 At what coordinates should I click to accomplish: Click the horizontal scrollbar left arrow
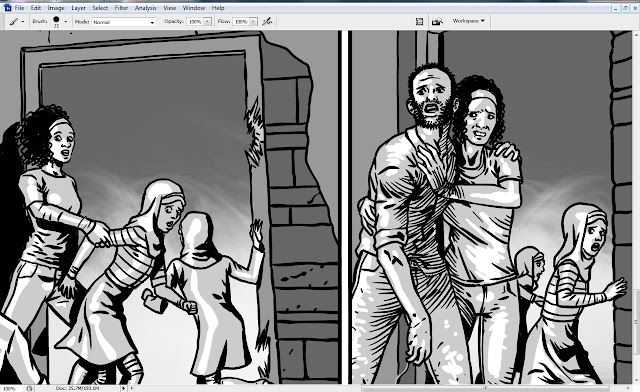click(x=131, y=388)
